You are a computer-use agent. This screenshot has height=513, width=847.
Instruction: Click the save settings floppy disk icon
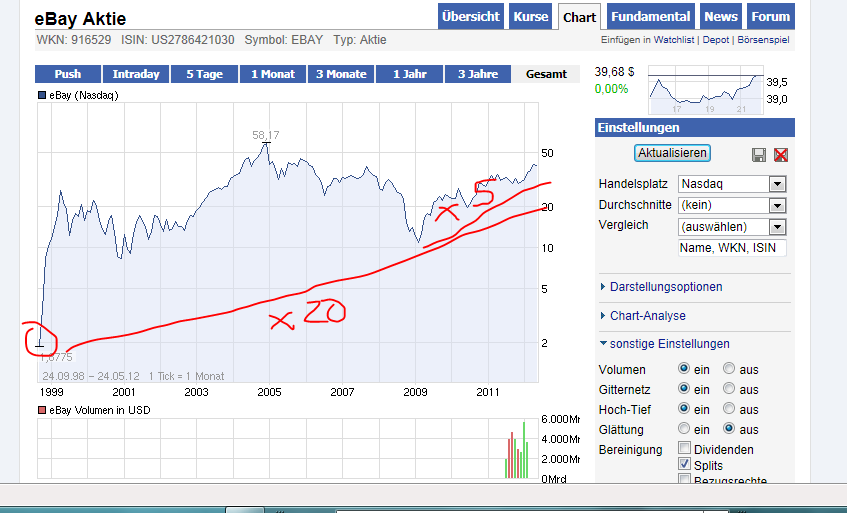point(759,155)
